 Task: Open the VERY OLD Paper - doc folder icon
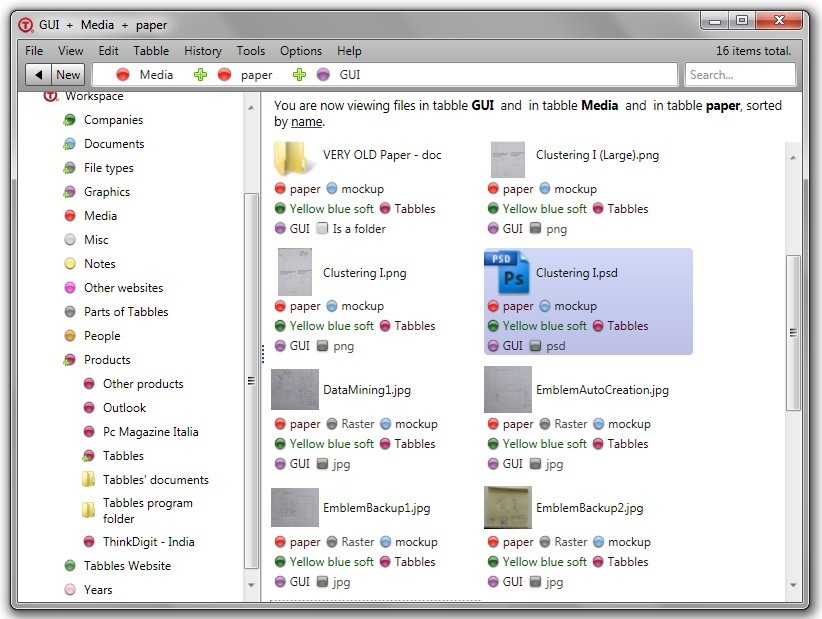(291, 157)
